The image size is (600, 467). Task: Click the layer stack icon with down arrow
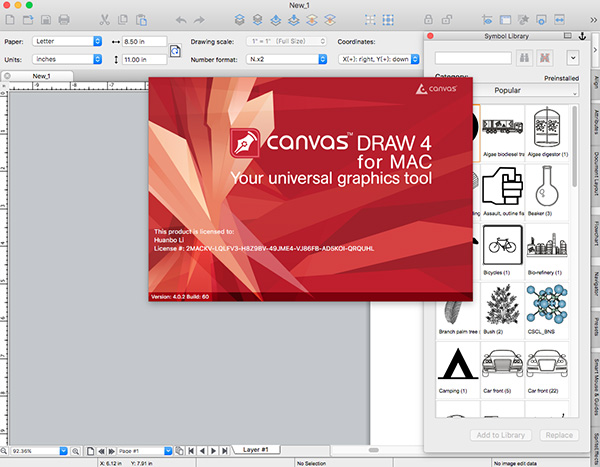pyautogui.click(x=293, y=20)
